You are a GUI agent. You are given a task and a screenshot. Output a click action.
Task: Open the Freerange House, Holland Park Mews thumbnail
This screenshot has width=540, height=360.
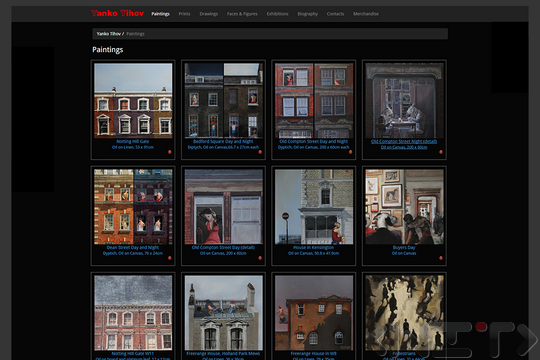point(224,313)
